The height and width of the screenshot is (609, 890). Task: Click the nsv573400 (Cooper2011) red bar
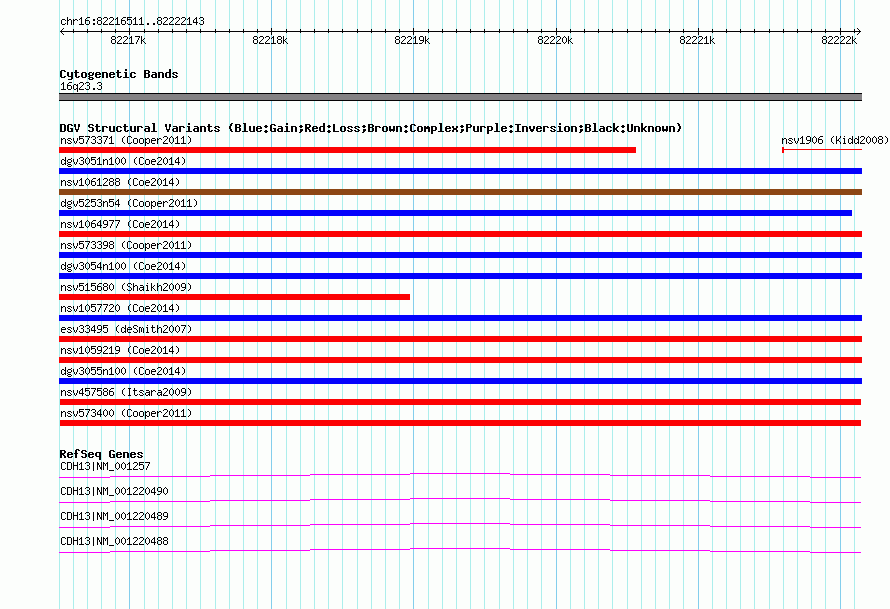(460, 423)
